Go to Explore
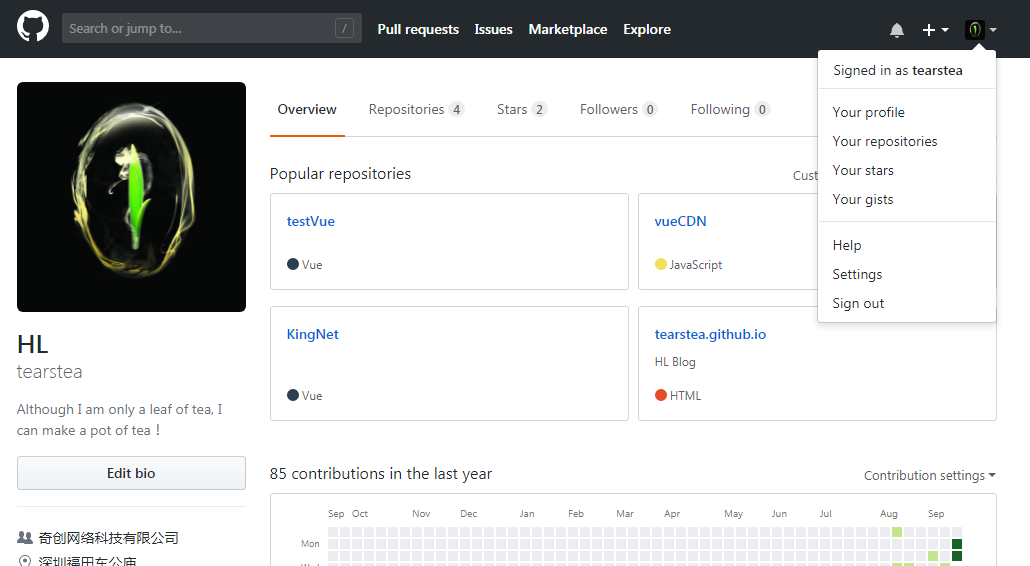 click(647, 30)
